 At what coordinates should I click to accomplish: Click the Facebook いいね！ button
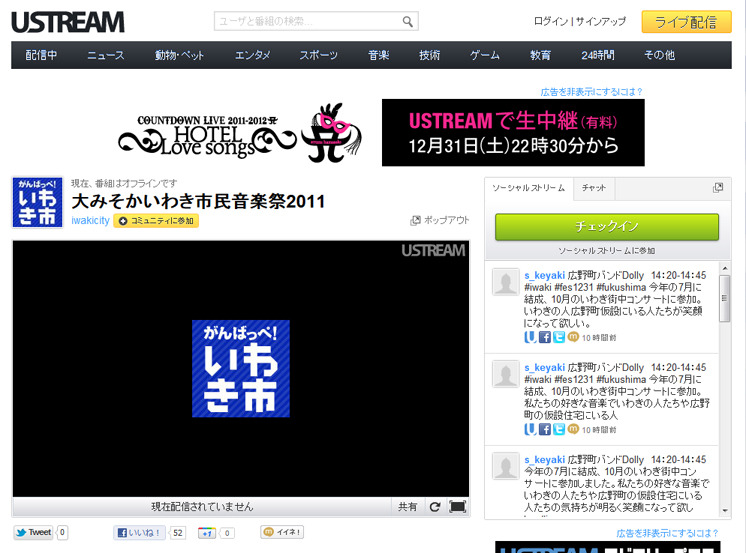(139, 533)
